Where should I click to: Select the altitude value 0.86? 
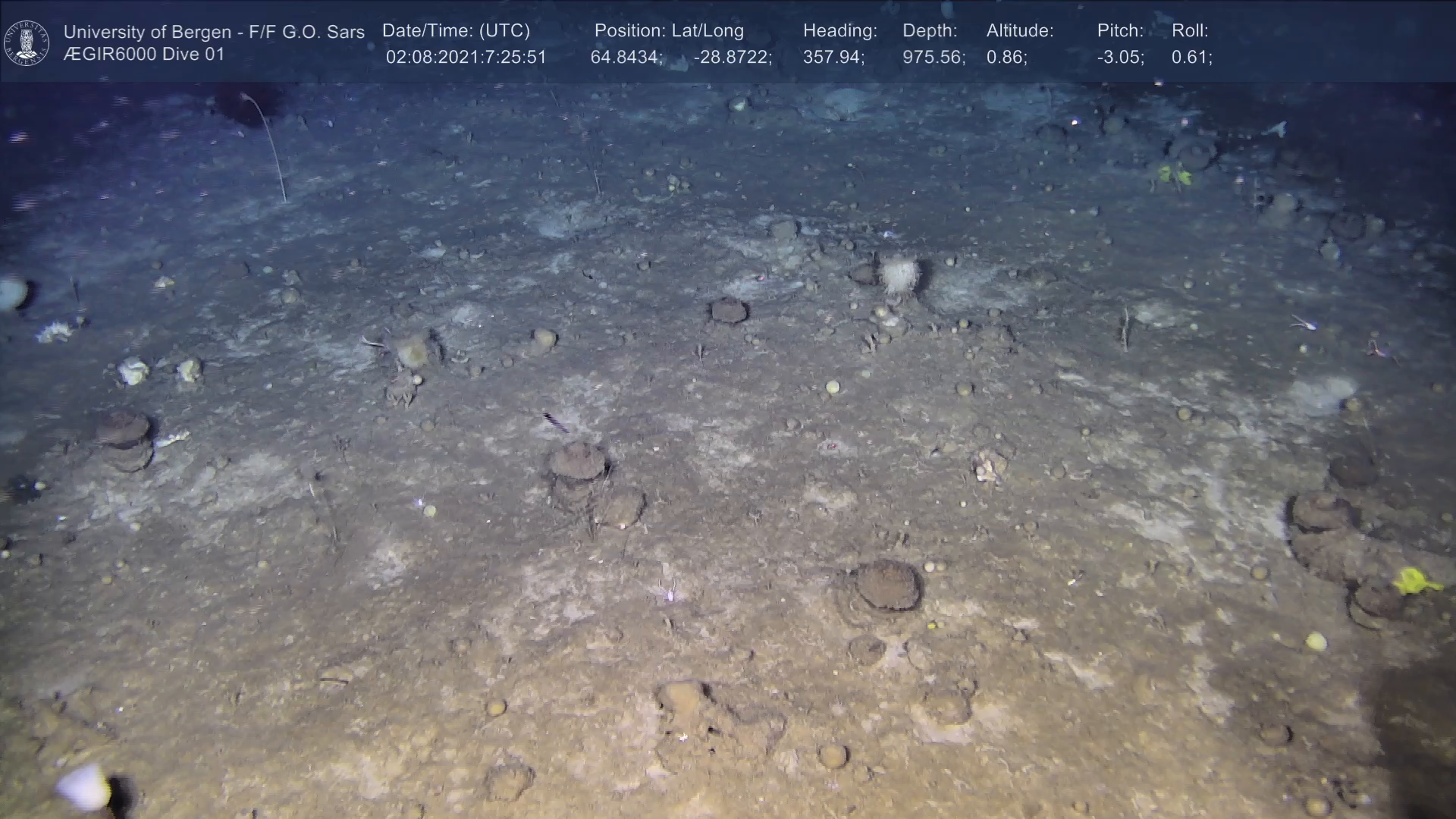pos(1006,58)
